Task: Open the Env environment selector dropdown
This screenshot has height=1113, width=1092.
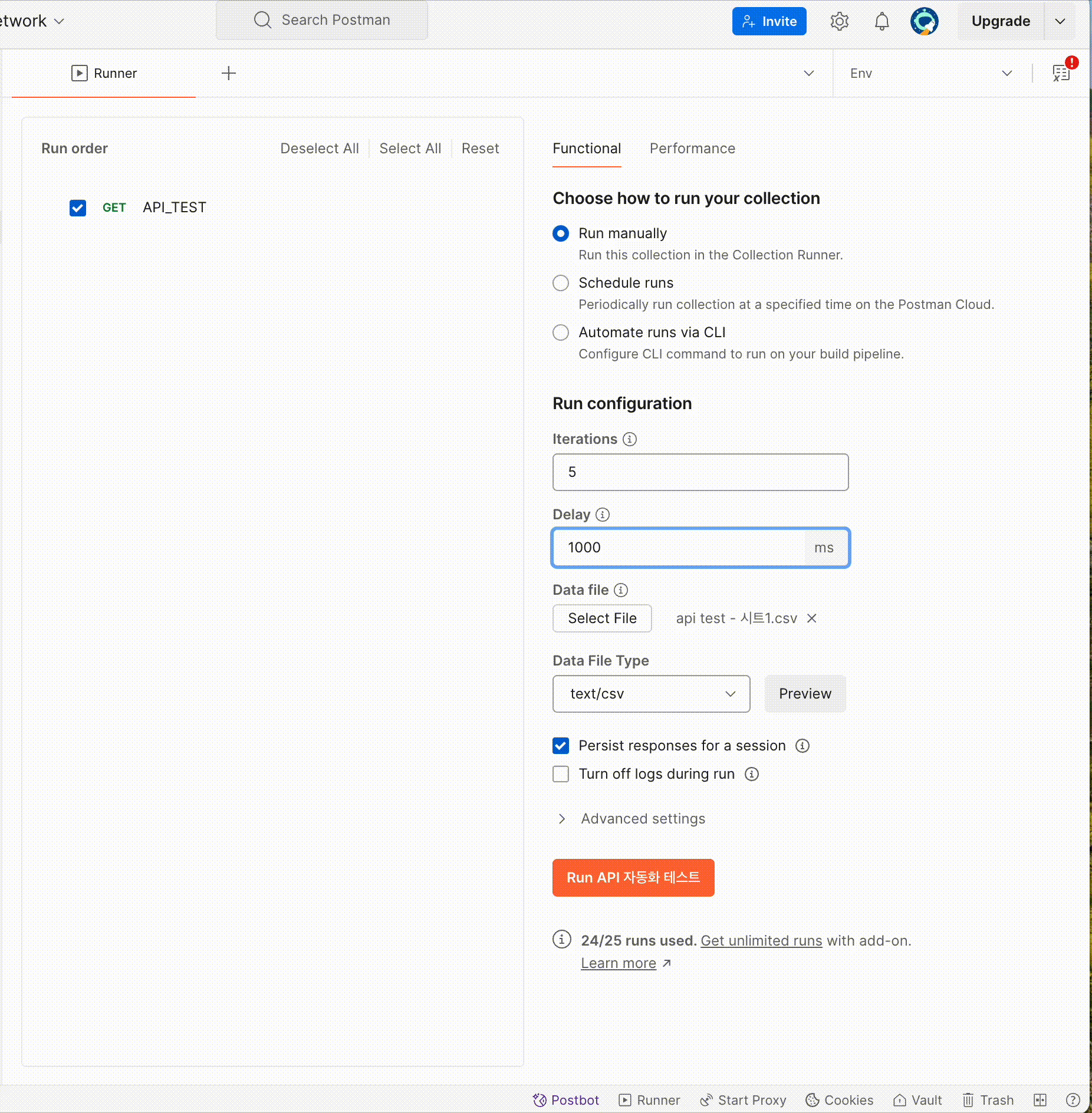Action: [931, 73]
